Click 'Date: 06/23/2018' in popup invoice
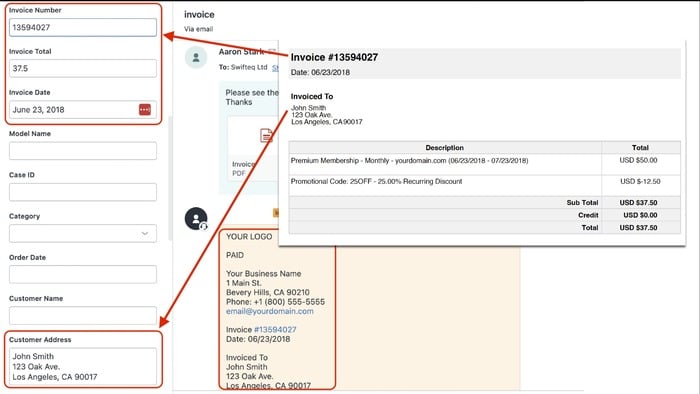This screenshot has height=394, width=700. tap(320, 72)
